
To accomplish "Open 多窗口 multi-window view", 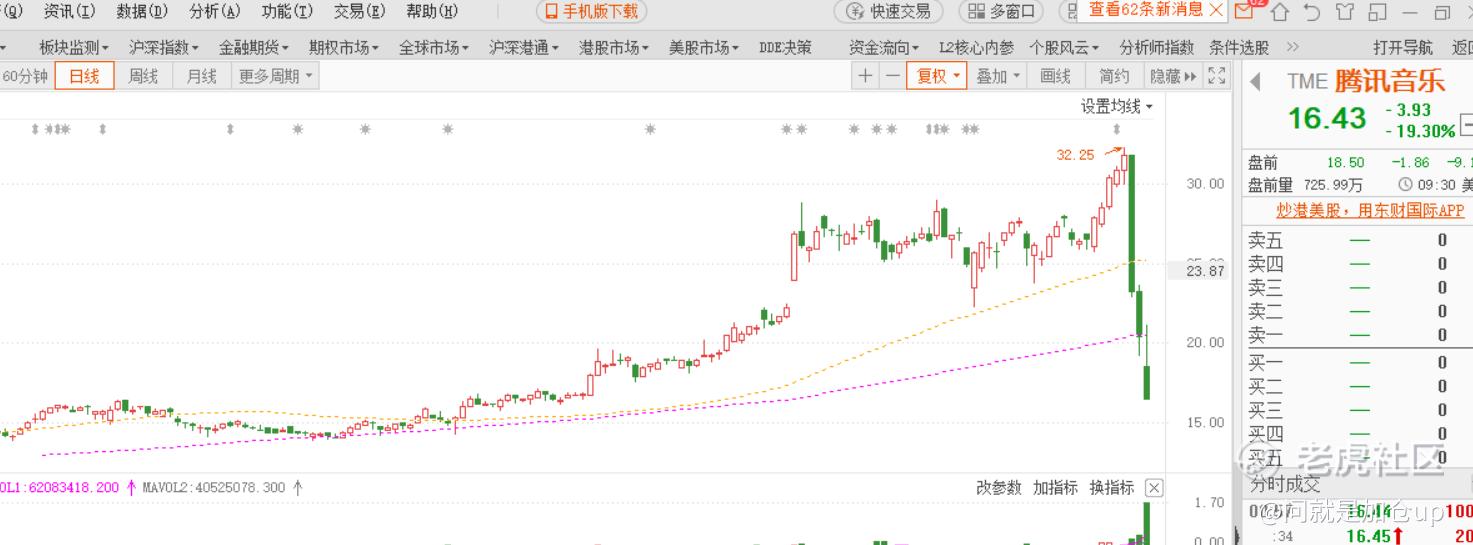I will (1001, 11).
